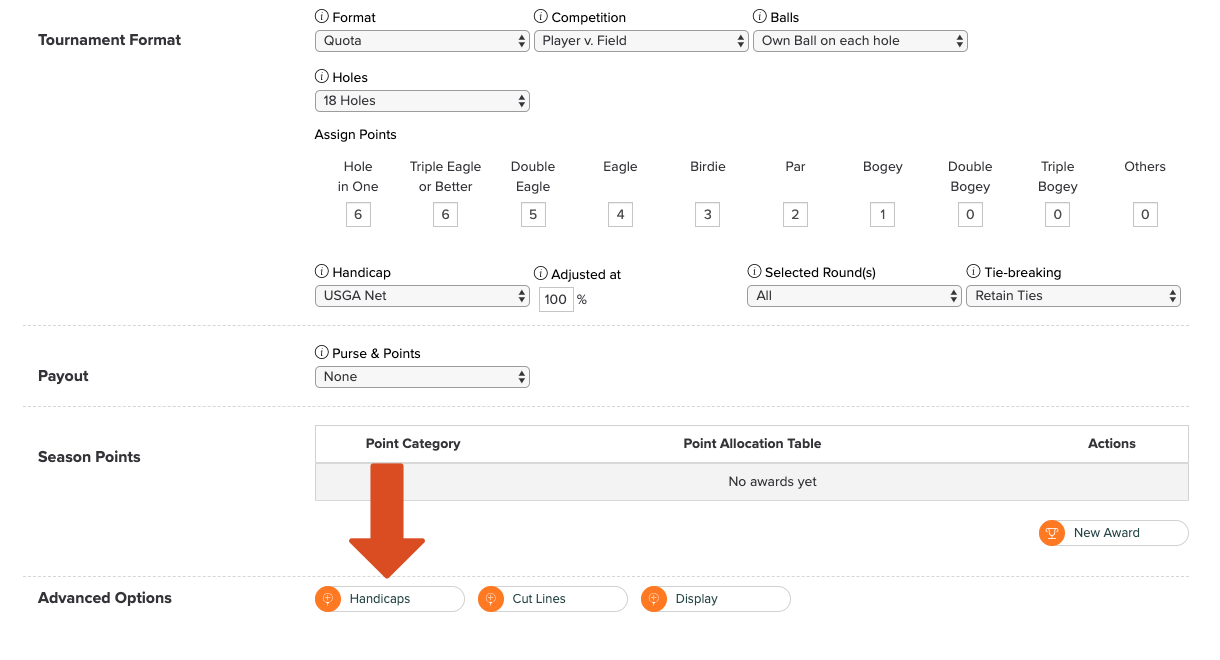Open the Holes dropdown showing 18 Holes
The image size is (1220, 660).
[421, 101]
